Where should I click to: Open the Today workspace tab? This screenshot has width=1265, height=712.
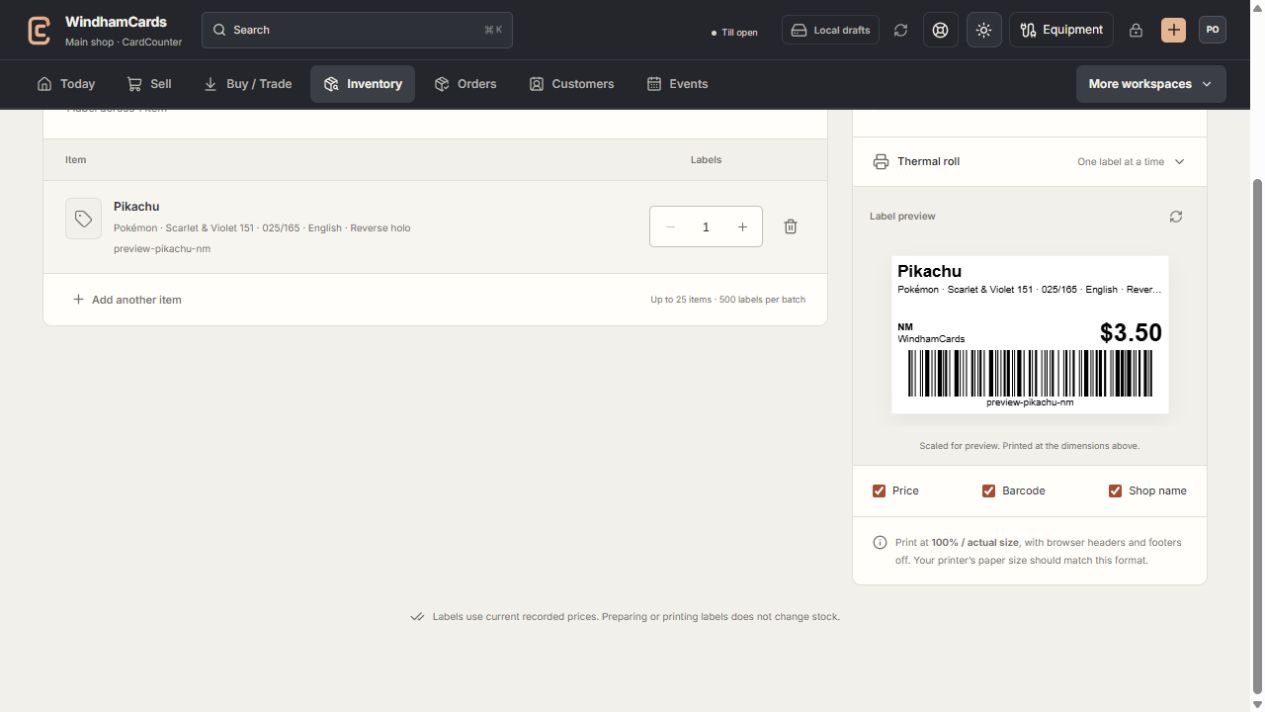[x=66, y=84]
